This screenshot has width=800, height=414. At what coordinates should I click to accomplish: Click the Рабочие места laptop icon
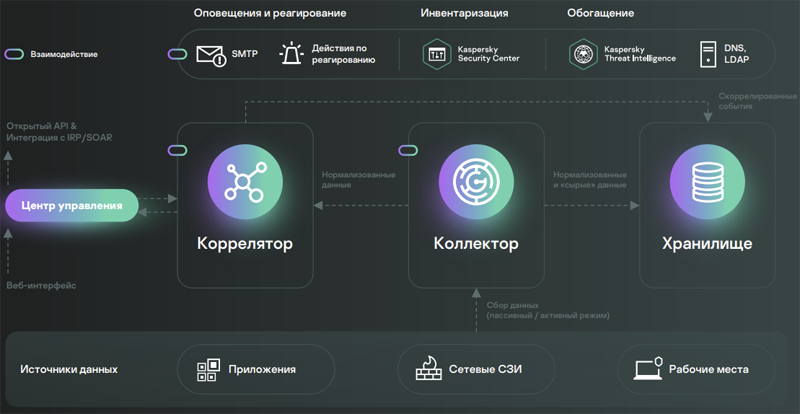click(648, 370)
